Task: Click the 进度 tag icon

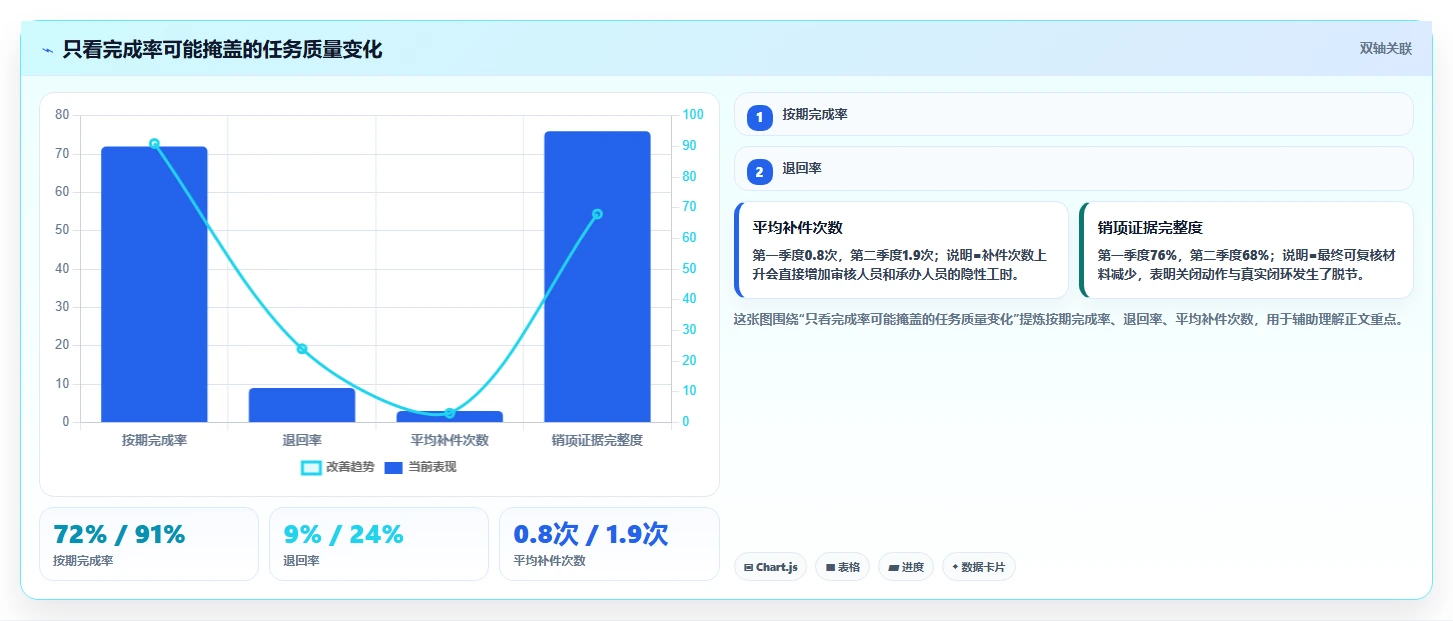Action: (x=893, y=567)
